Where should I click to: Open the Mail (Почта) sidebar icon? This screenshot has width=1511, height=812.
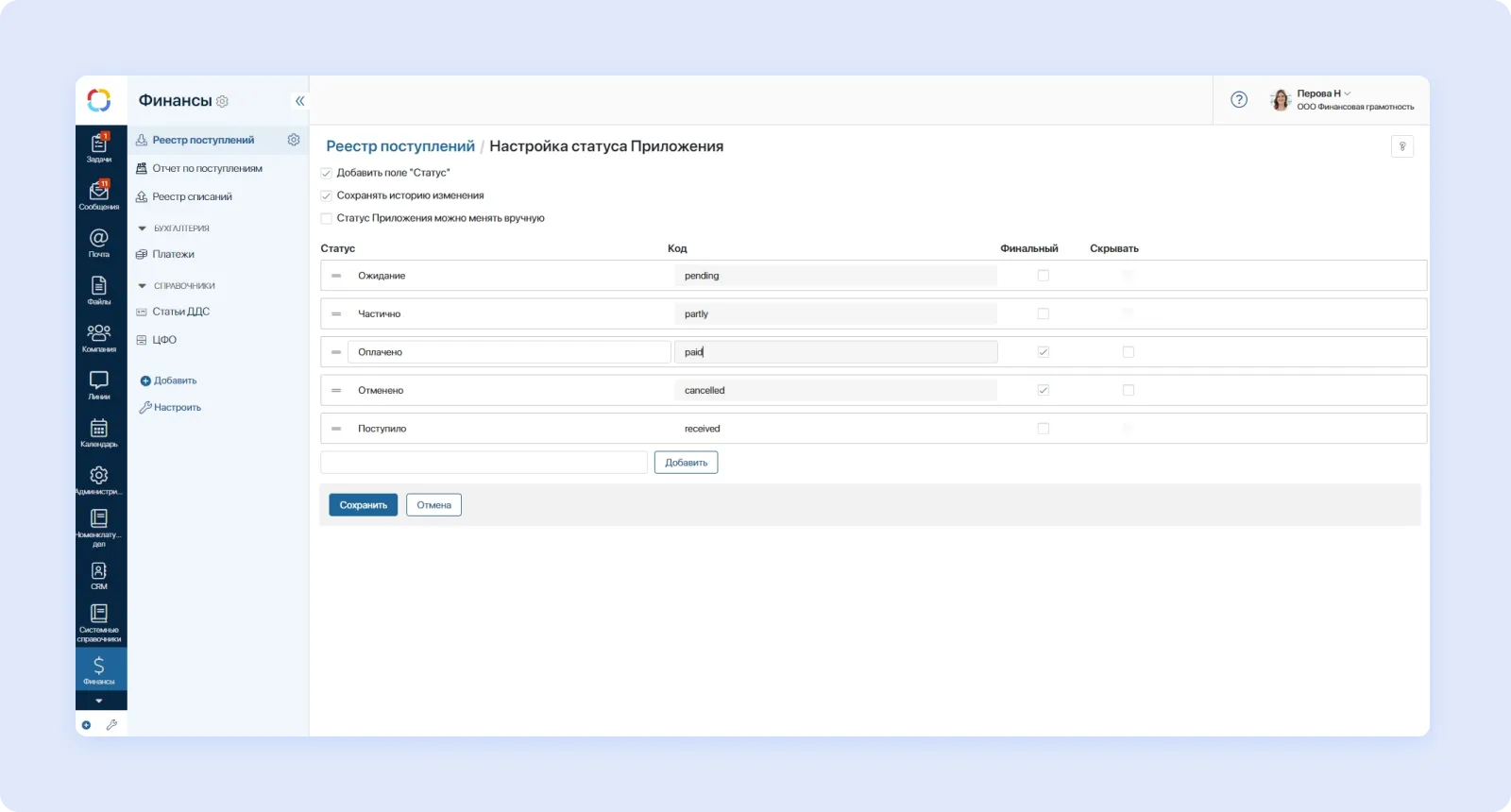[x=99, y=242]
